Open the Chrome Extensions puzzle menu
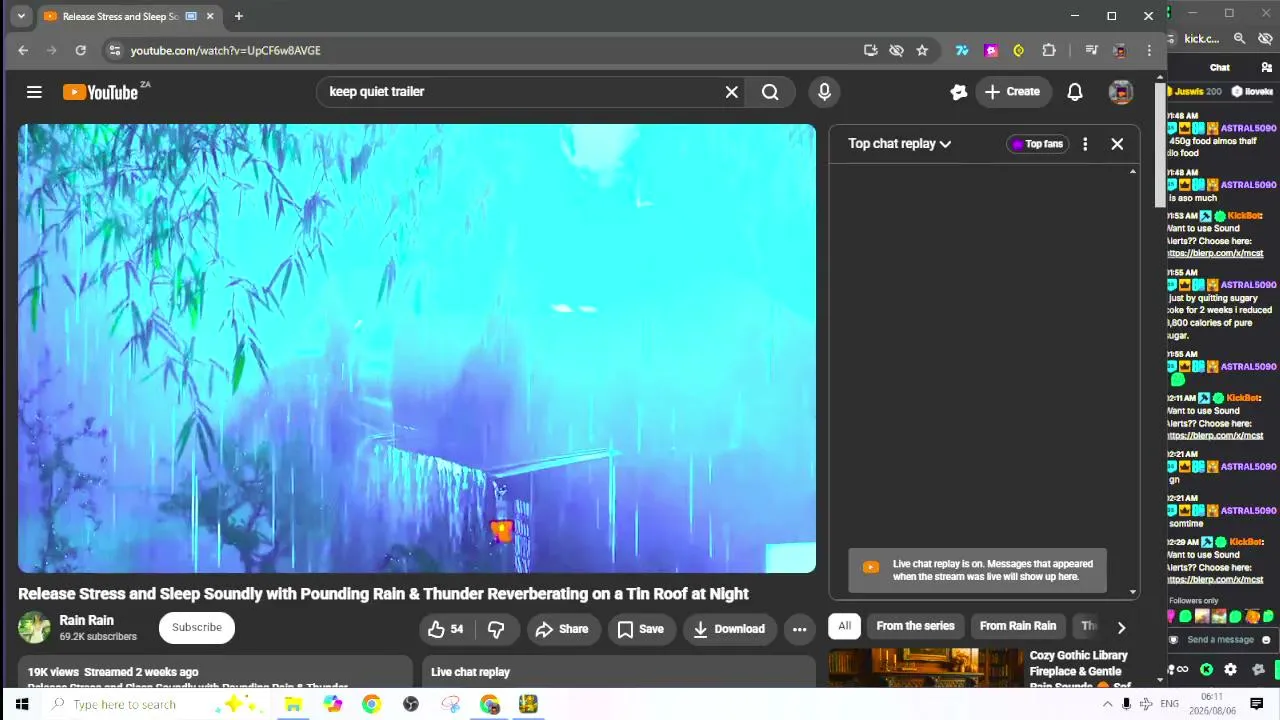The image size is (1280, 720). coord(1049,50)
